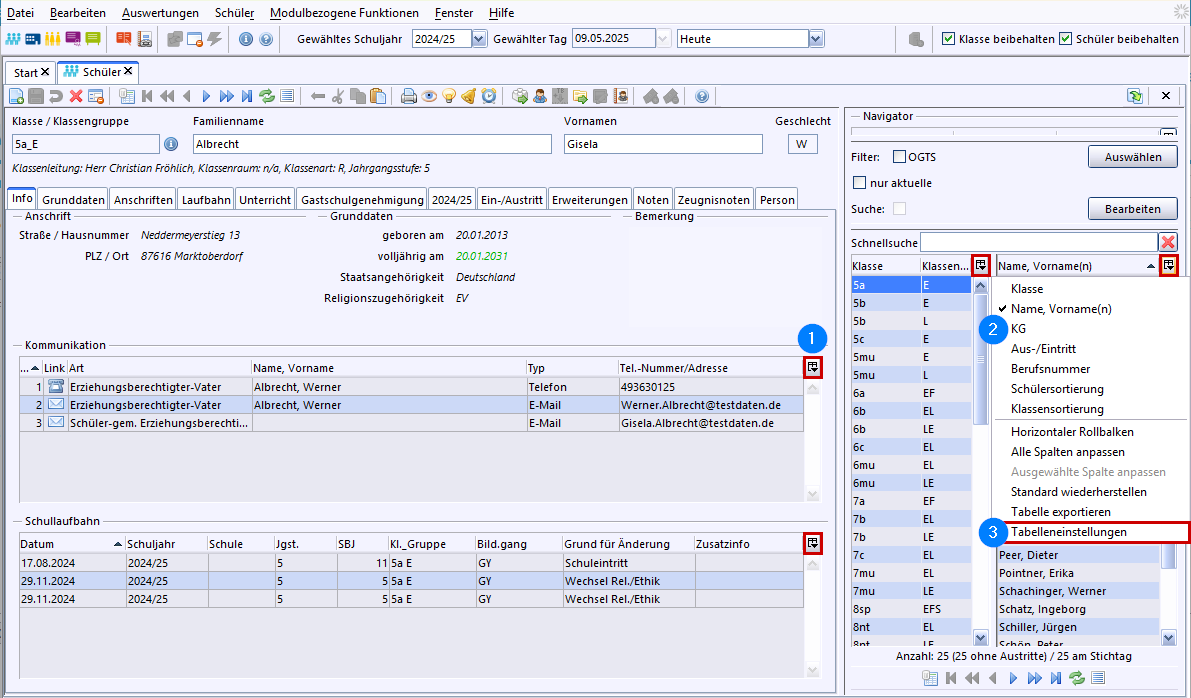The height and width of the screenshot is (698, 1191).
Task: Switch to the Laufbahn tab
Action: (206, 200)
